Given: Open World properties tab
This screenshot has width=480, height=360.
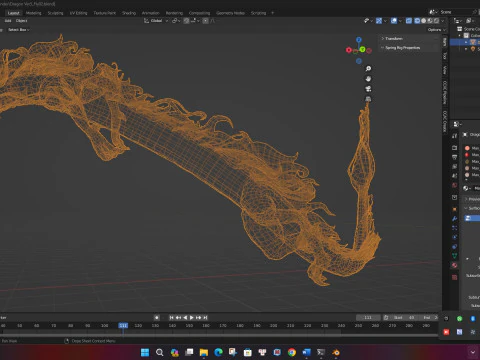Looking at the screenshot, I should point(455,185).
